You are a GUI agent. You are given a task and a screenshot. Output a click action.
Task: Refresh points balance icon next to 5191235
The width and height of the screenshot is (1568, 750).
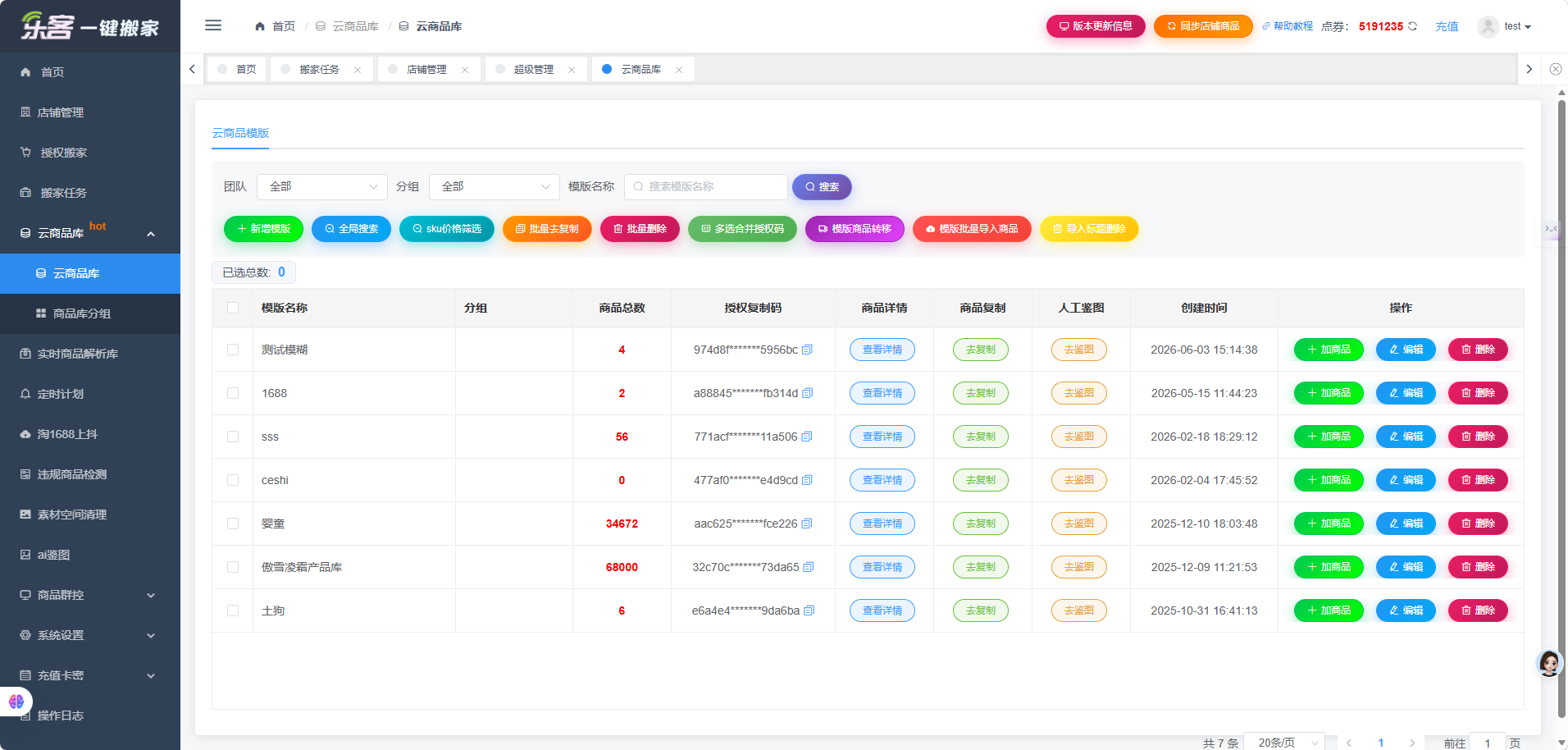[x=1412, y=26]
